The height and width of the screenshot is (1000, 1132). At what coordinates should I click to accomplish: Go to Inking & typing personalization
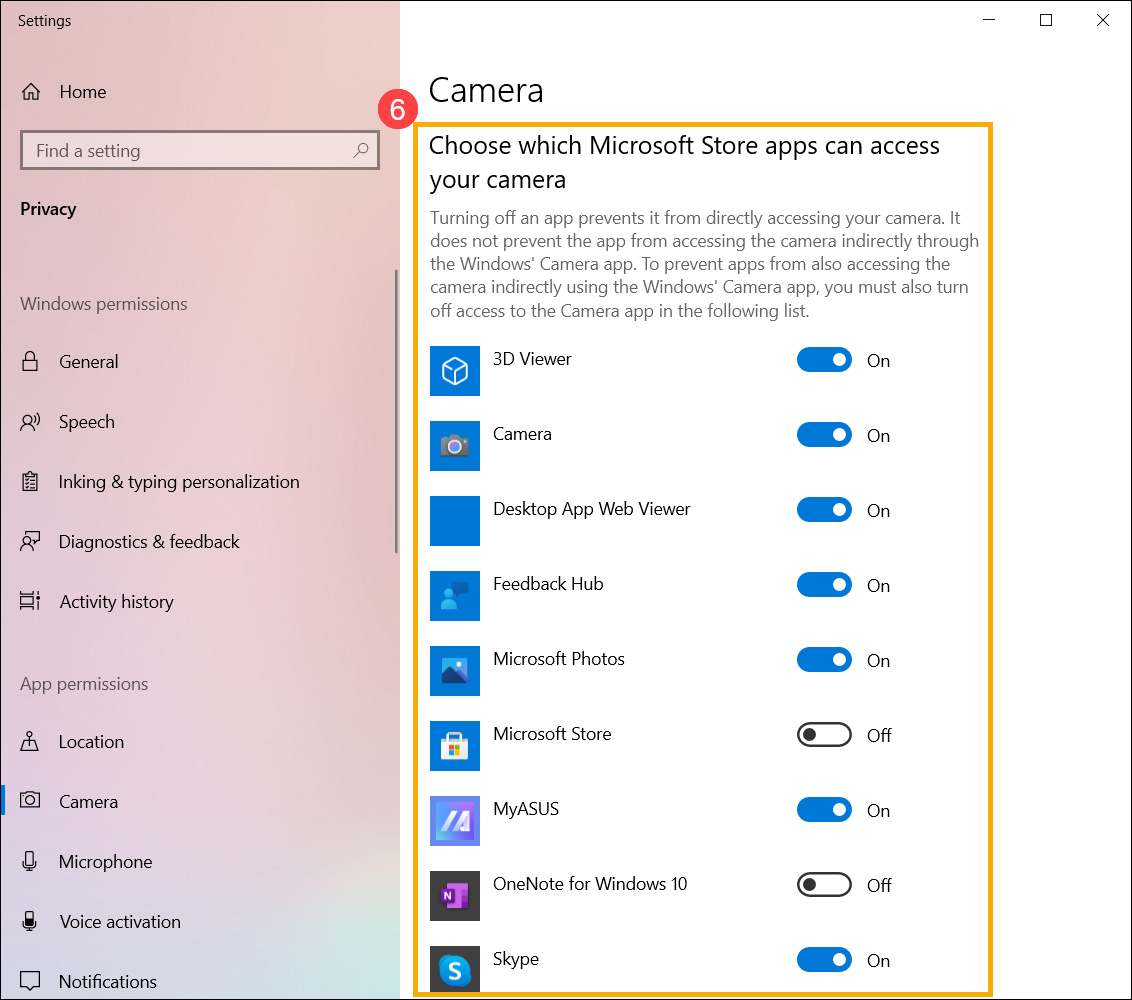pos(199,482)
